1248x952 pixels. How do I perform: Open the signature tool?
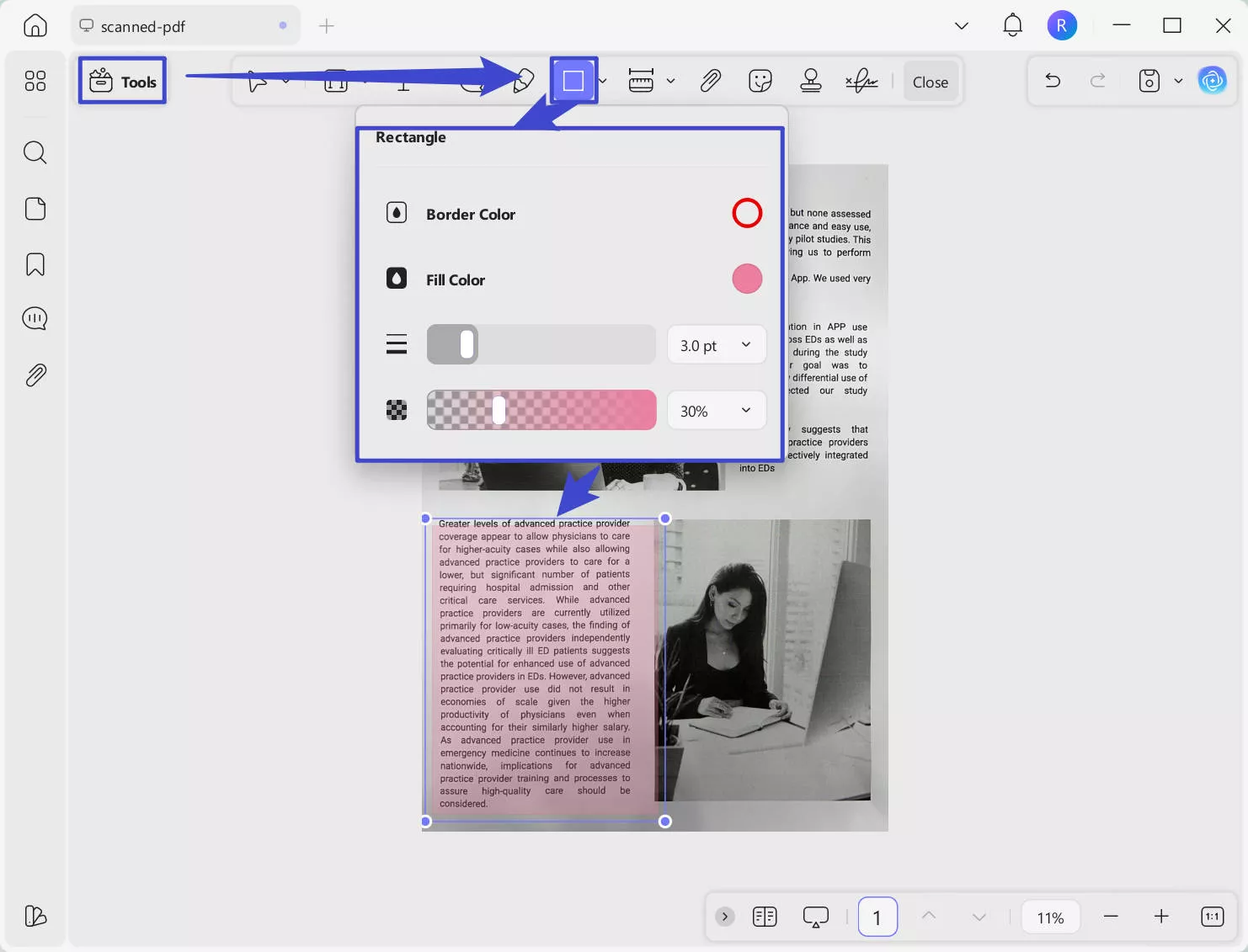click(x=861, y=81)
